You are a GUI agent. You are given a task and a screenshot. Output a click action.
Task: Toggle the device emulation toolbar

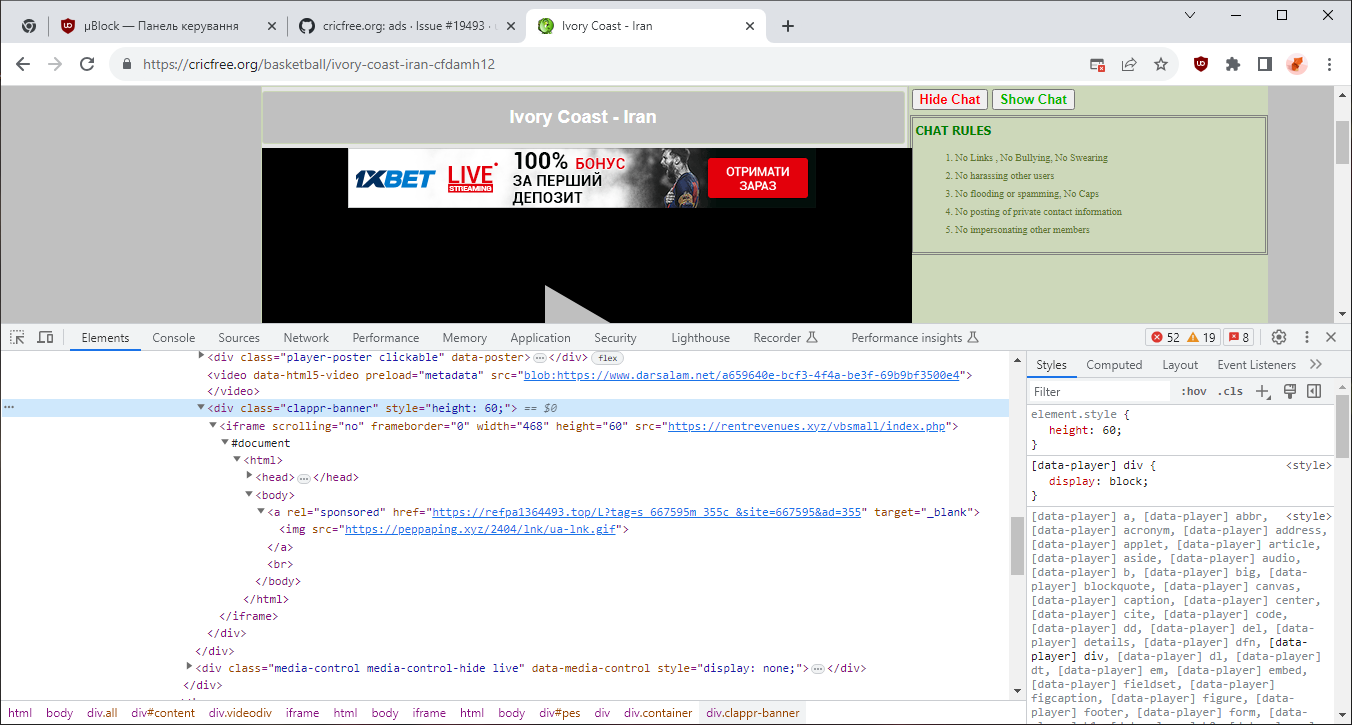44,337
